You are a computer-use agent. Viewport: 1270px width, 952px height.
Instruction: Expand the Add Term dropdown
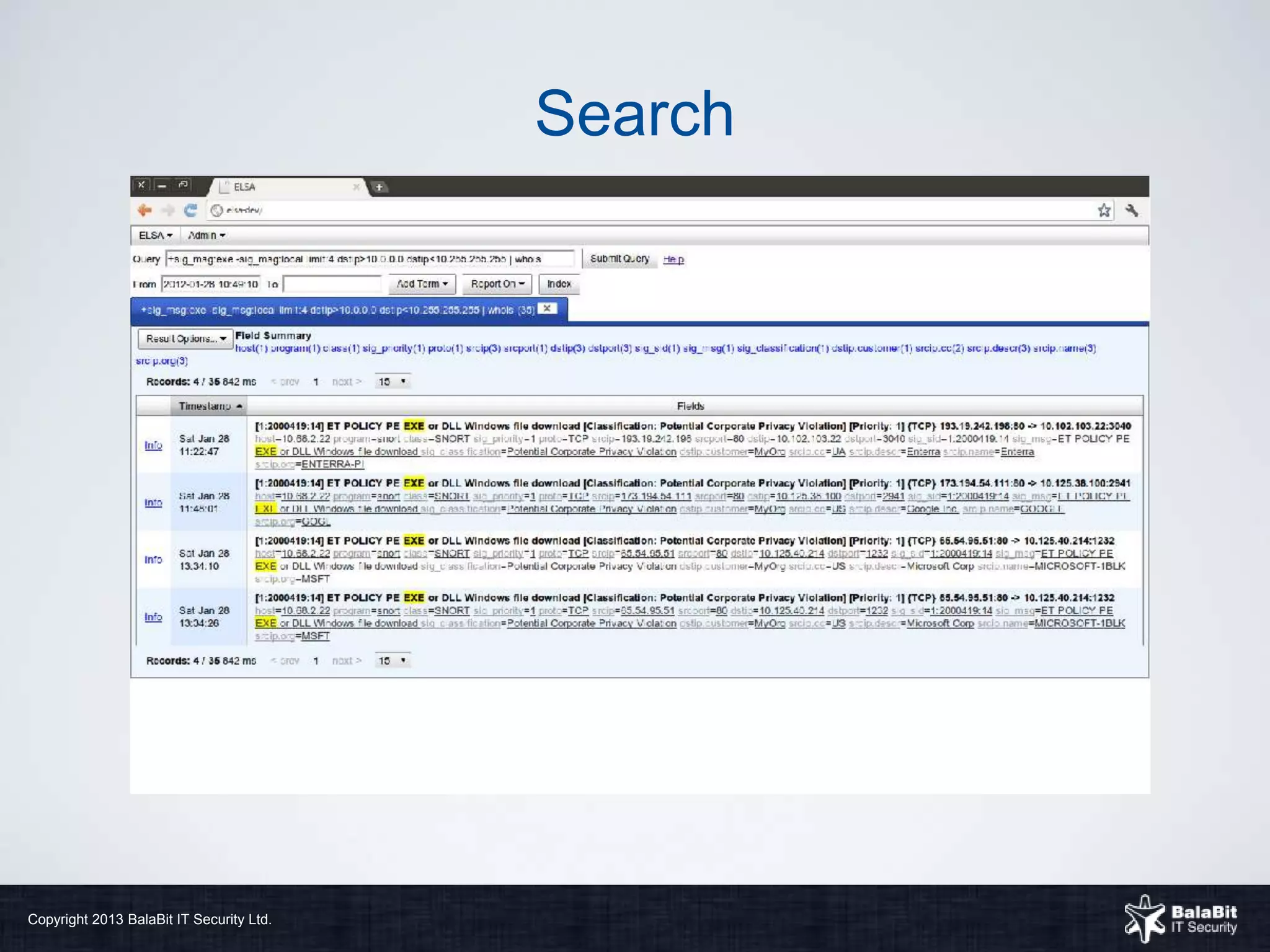coord(422,284)
